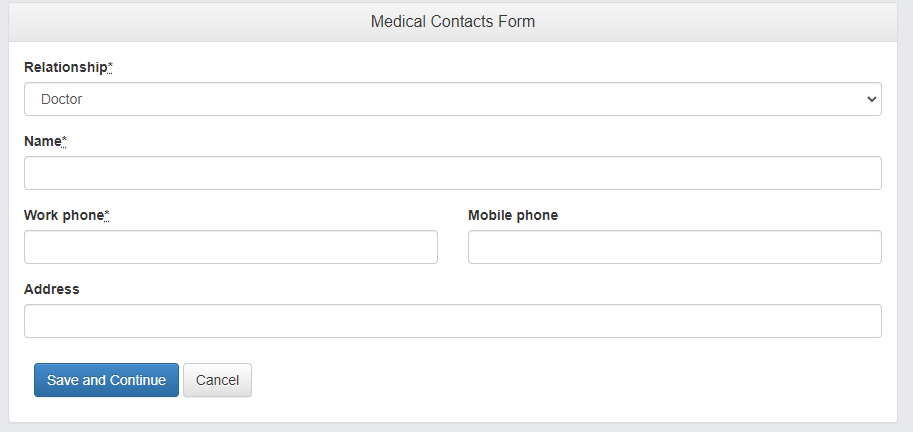Click the required asterisk beside Relationship

point(110,67)
